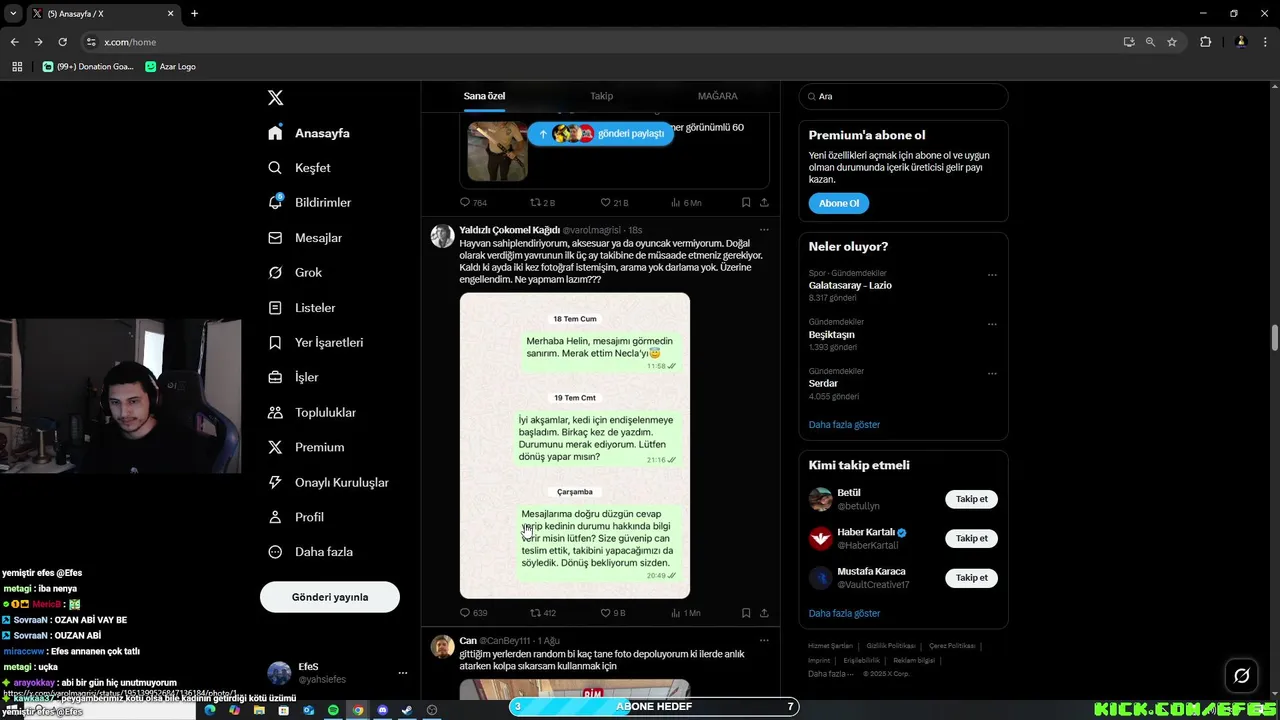The image size is (1280, 720).
Task: Switch to MAĞARA tab
Action: [x=717, y=96]
